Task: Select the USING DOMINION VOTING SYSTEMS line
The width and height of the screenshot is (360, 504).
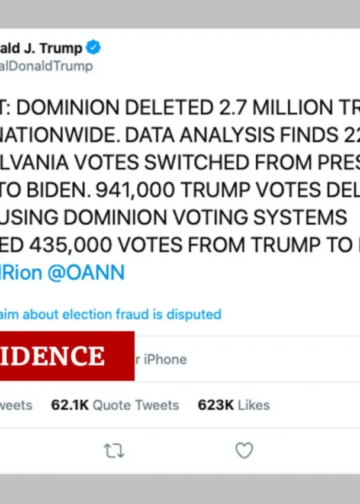Action: coord(173,217)
